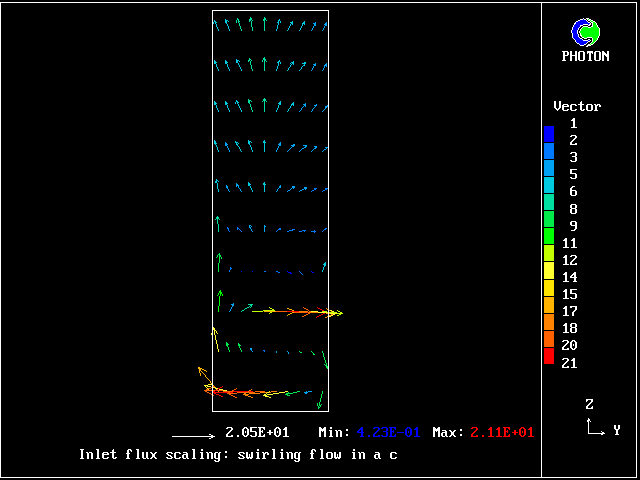Click the top row of cyan vectors
640x480 pixels.
(270, 24)
